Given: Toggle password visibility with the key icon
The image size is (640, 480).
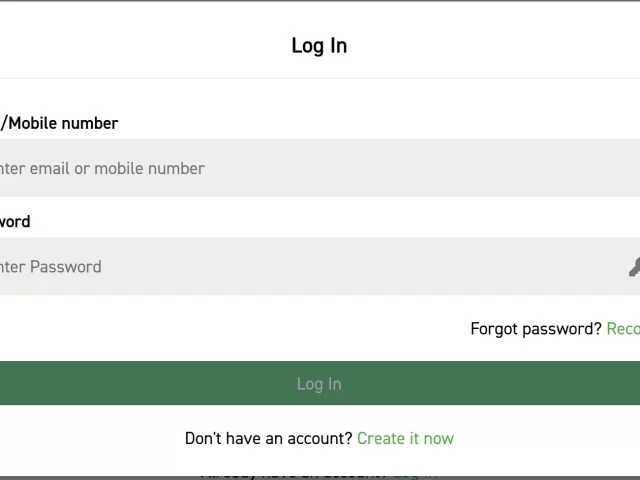Looking at the screenshot, I should coord(634,267).
